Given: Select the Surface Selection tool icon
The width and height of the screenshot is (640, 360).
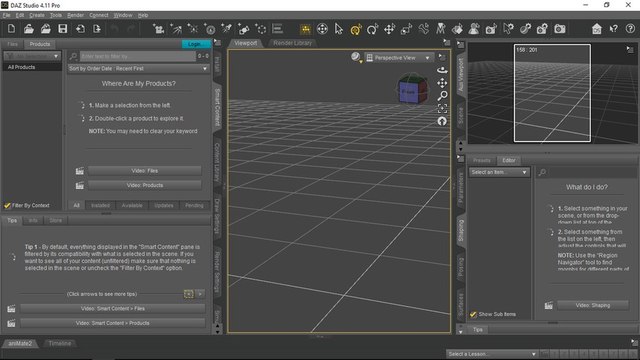Looking at the screenshot, I should click(457, 29).
